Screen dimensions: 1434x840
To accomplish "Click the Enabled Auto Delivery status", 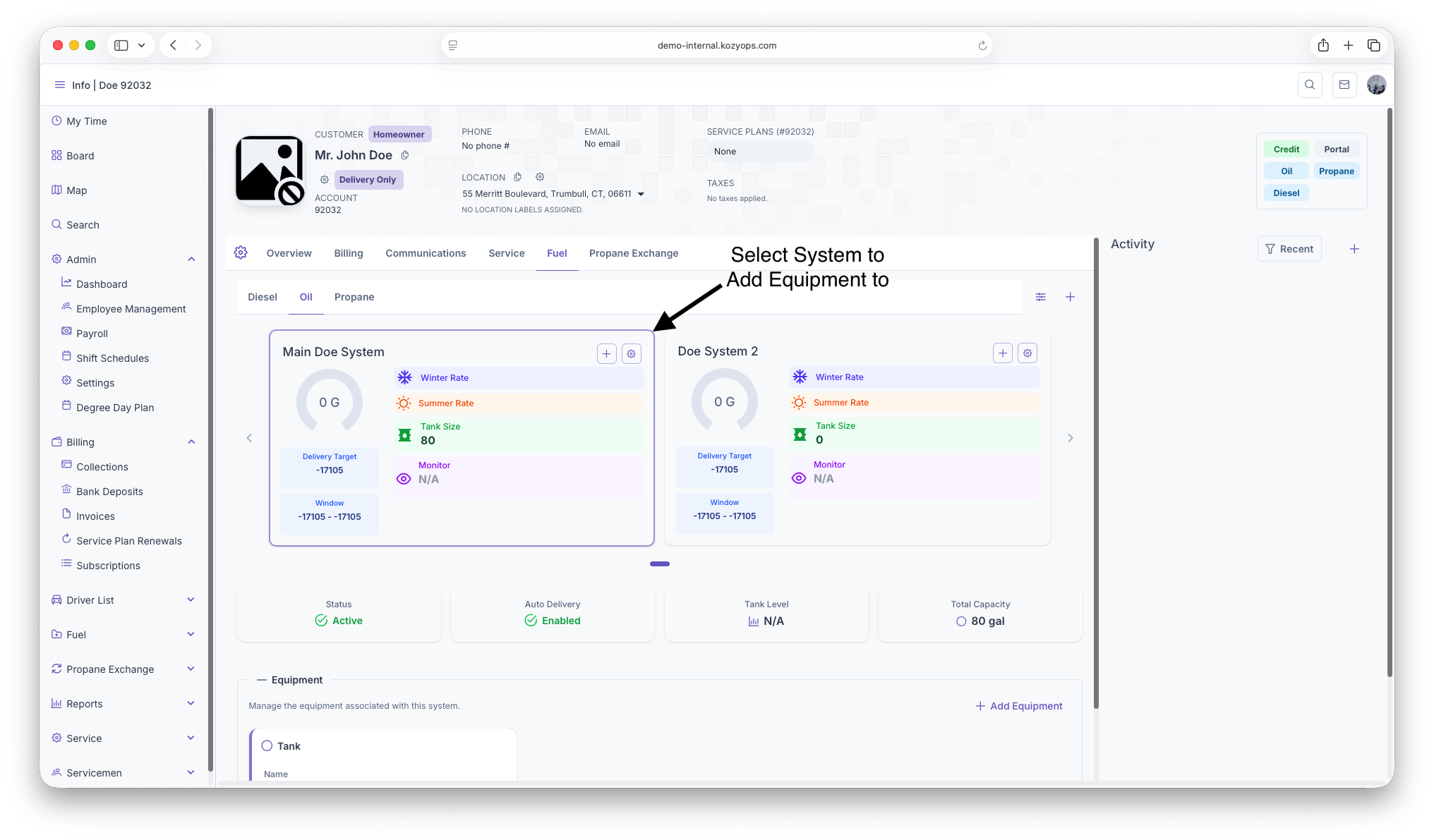I will (553, 621).
